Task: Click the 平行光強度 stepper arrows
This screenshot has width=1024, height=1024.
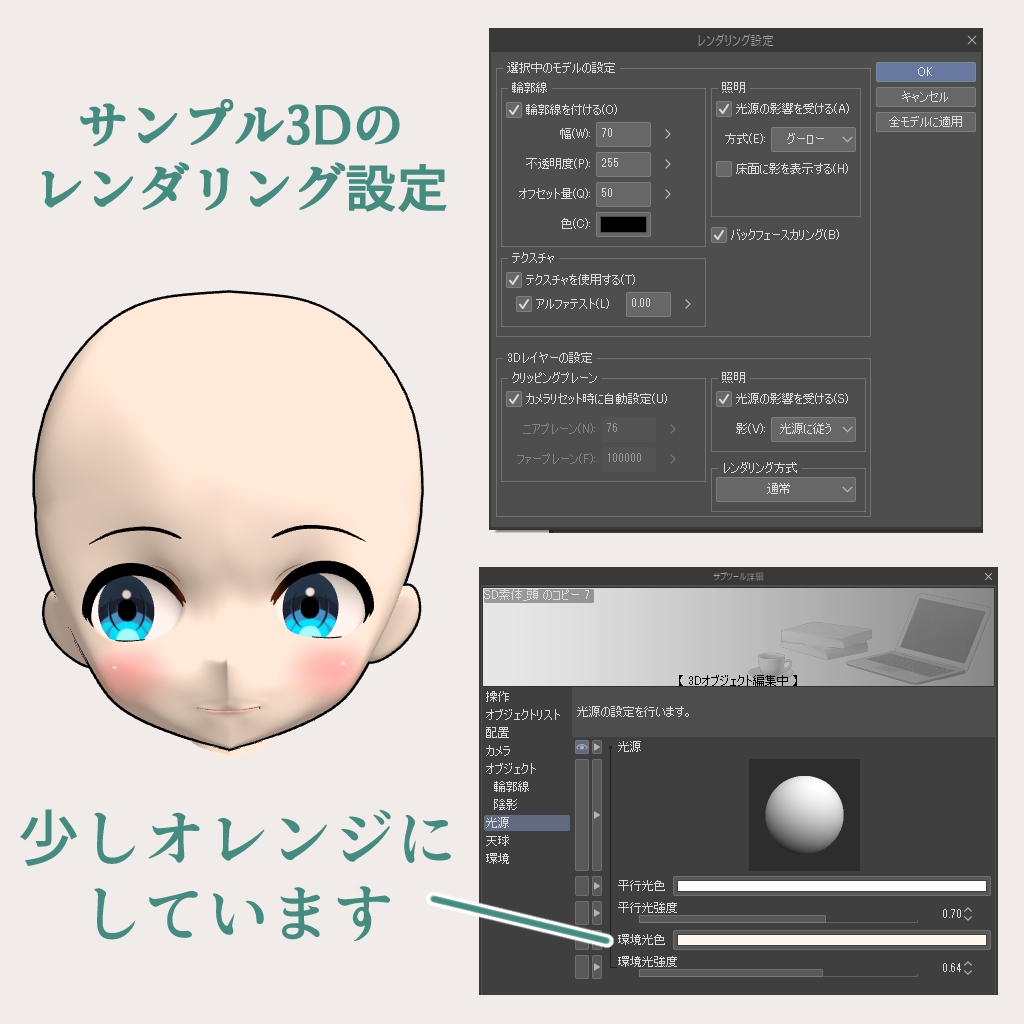Action: [x=967, y=914]
